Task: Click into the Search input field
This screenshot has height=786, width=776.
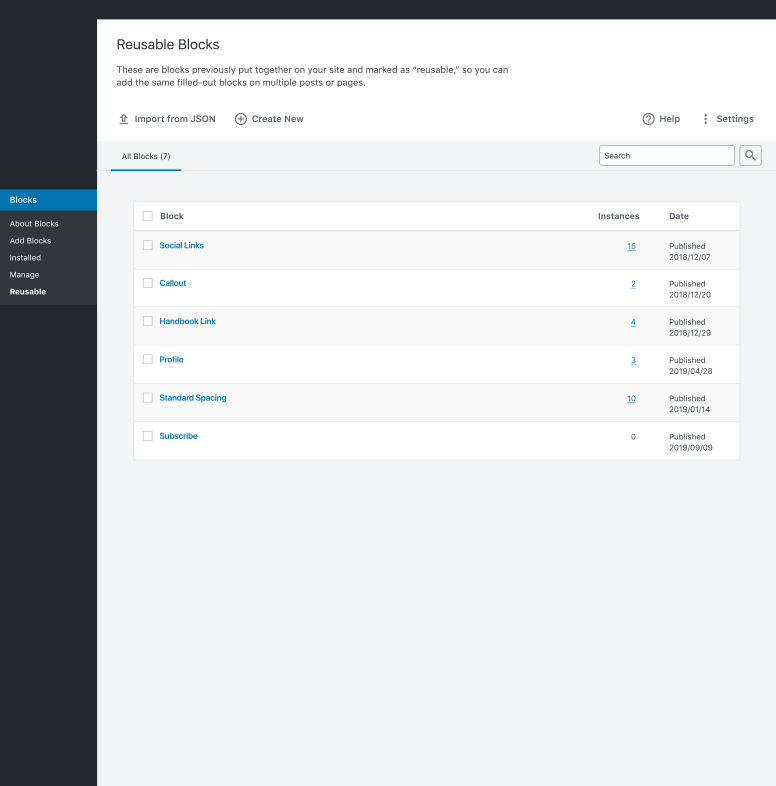Action: (x=666, y=155)
